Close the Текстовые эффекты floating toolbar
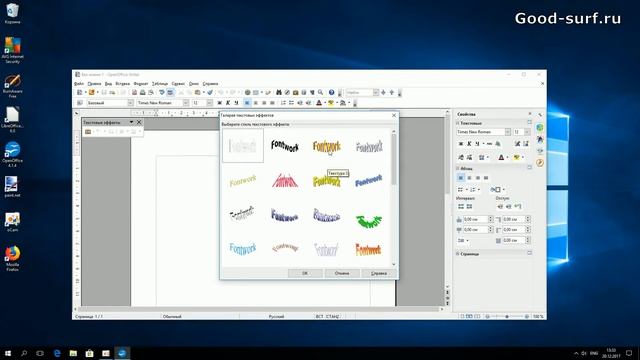This screenshot has width=640, height=360. click(139, 122)
